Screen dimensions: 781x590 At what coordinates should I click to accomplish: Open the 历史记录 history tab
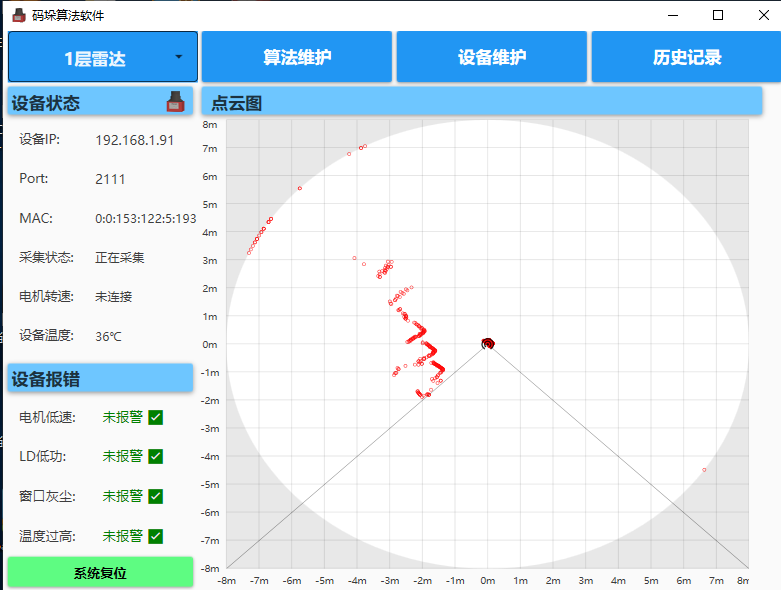(686, 57)
